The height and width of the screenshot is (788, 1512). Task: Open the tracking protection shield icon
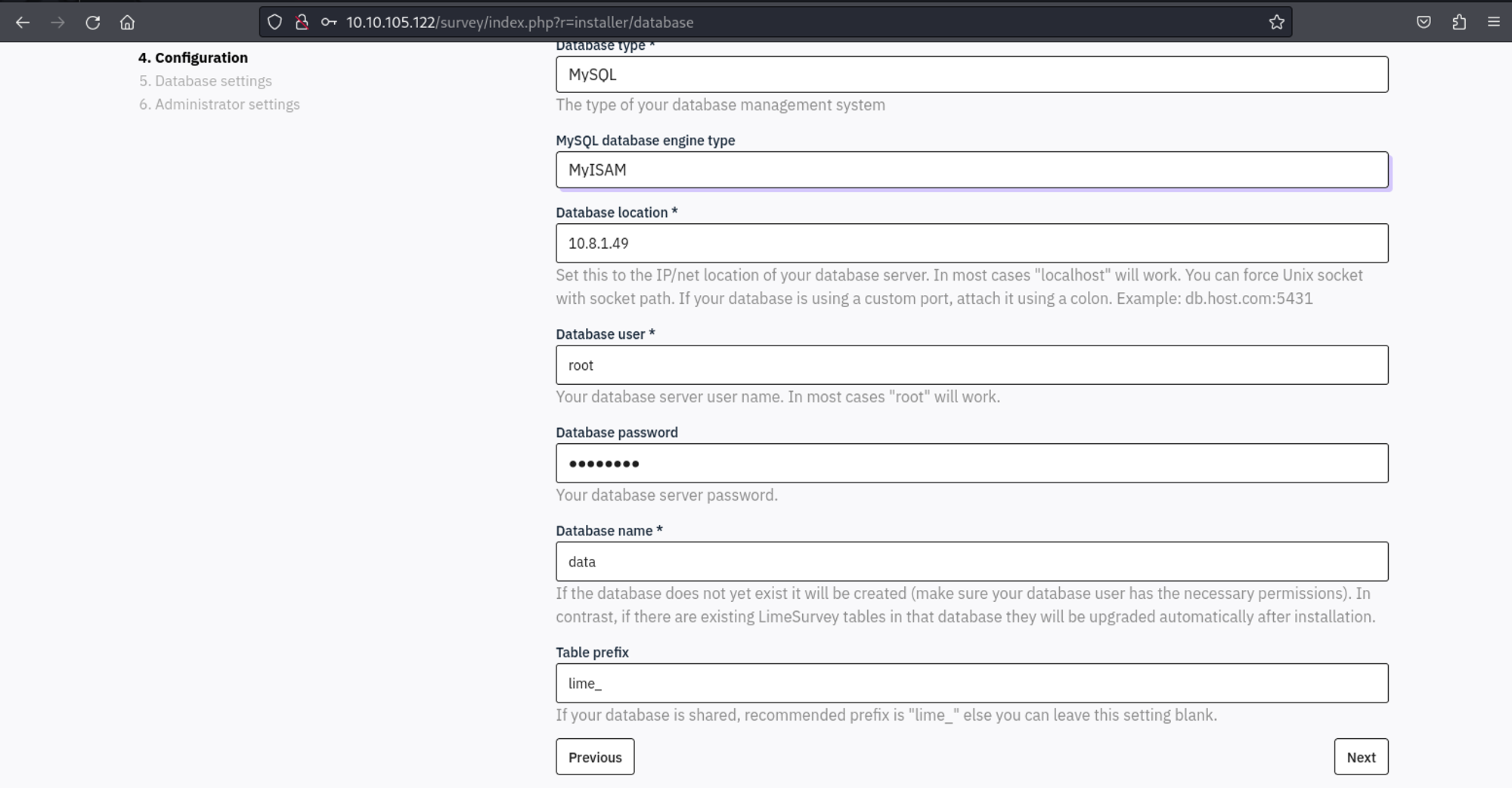[x=275, y=23]
